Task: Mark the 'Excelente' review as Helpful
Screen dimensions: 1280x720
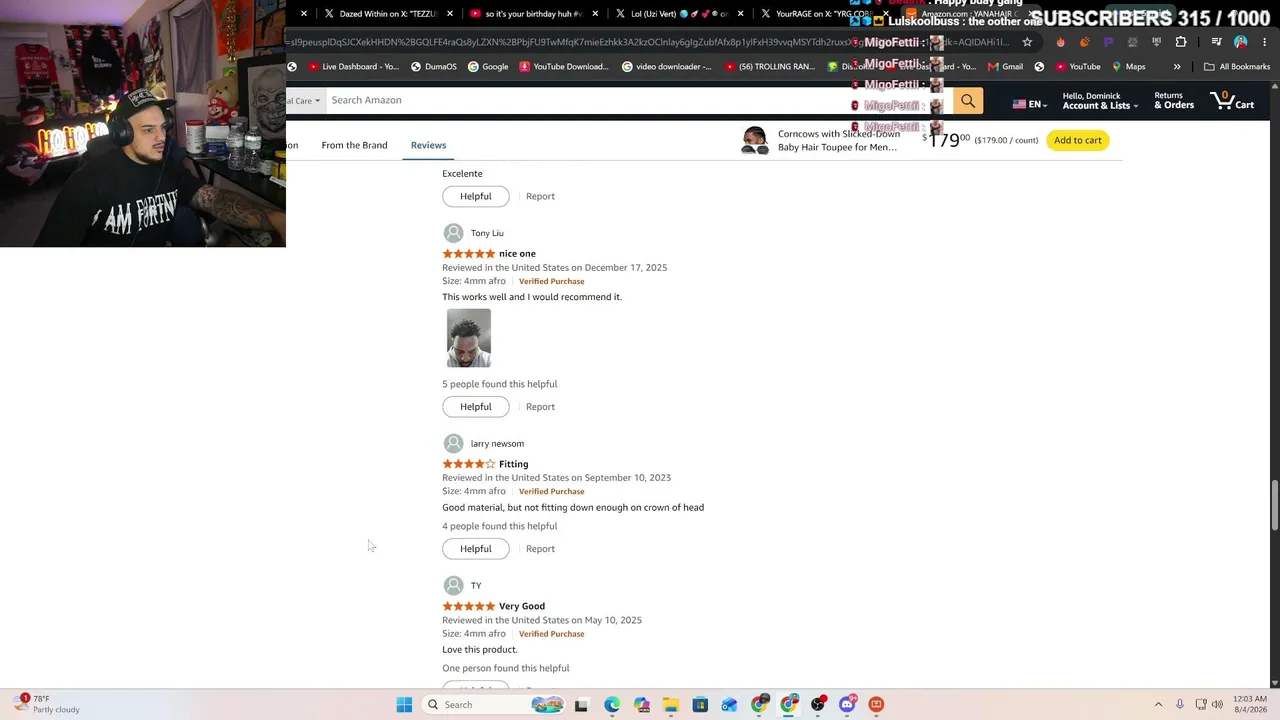Action: pos(476,196)
